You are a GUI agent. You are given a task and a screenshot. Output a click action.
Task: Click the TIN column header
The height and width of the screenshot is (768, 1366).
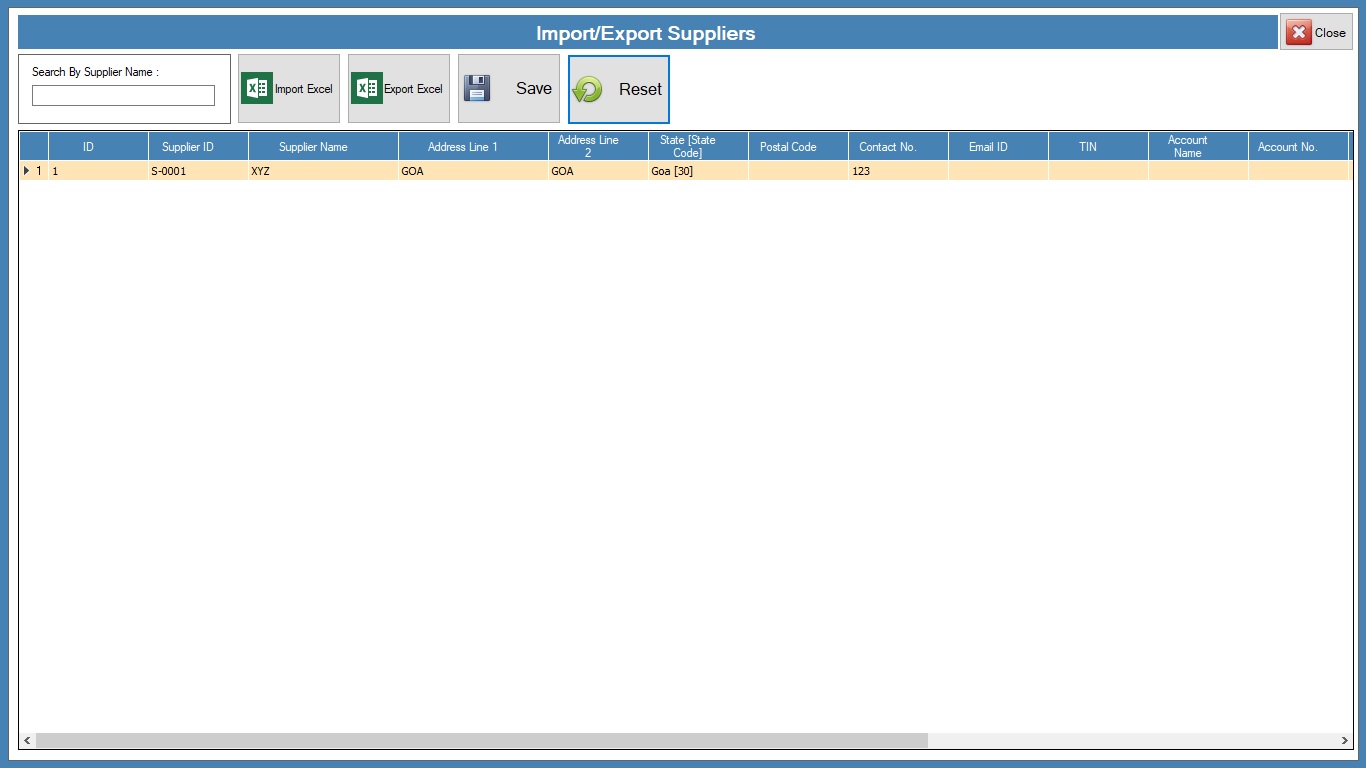tap(1087, 147)
